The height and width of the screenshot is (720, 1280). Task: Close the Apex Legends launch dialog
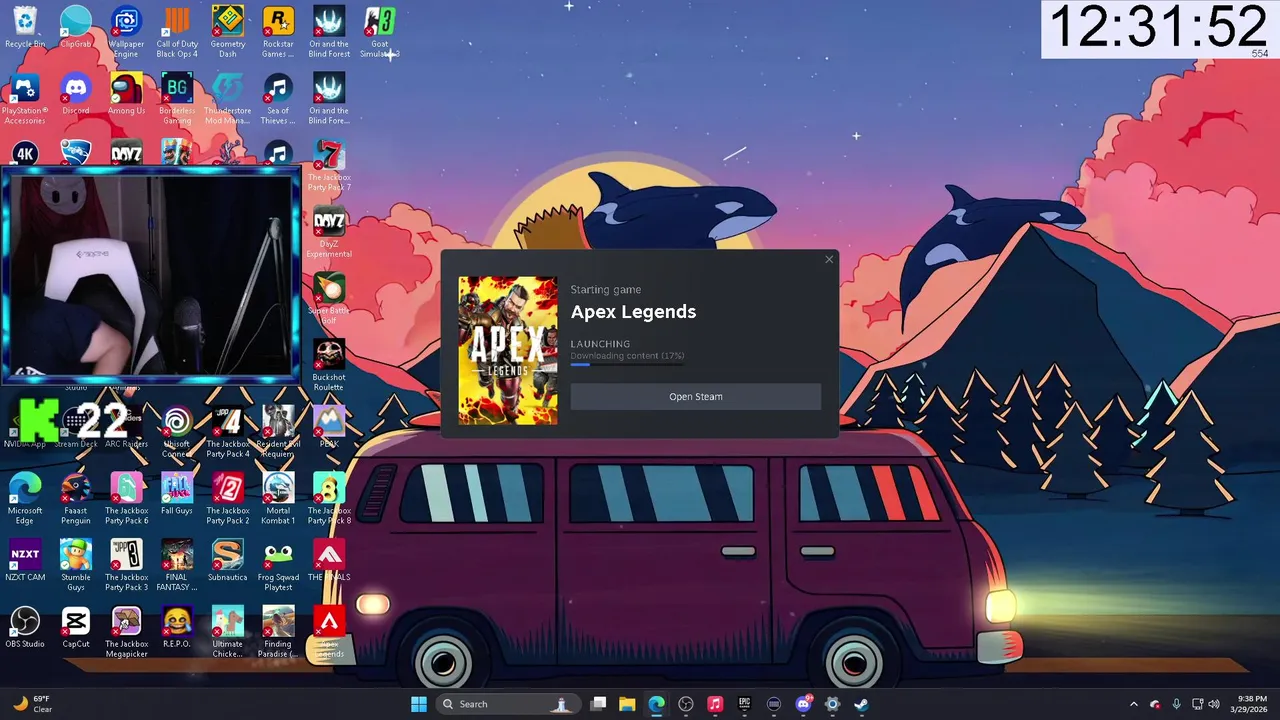click(829, 260)
